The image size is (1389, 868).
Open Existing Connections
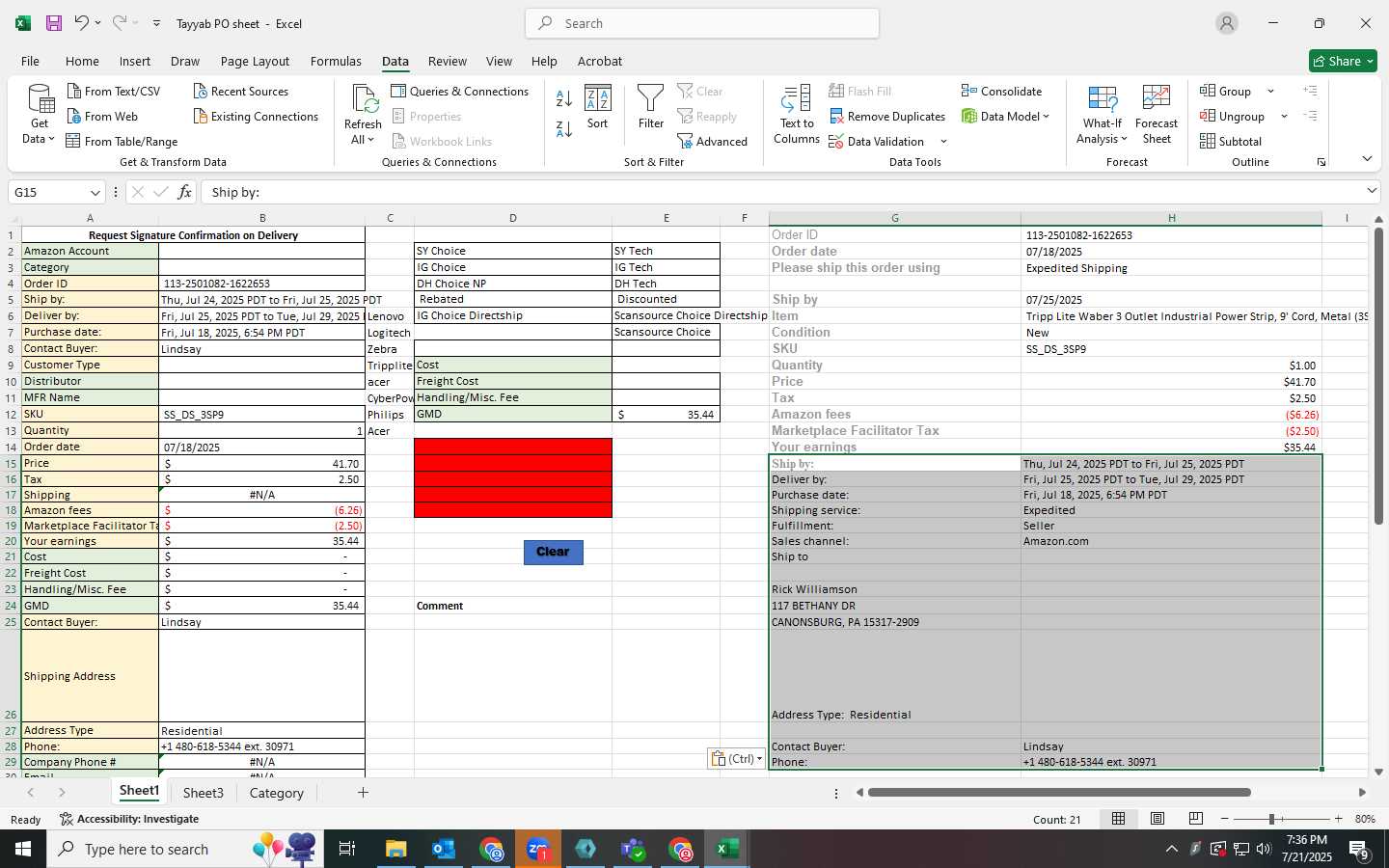[256, 116]
